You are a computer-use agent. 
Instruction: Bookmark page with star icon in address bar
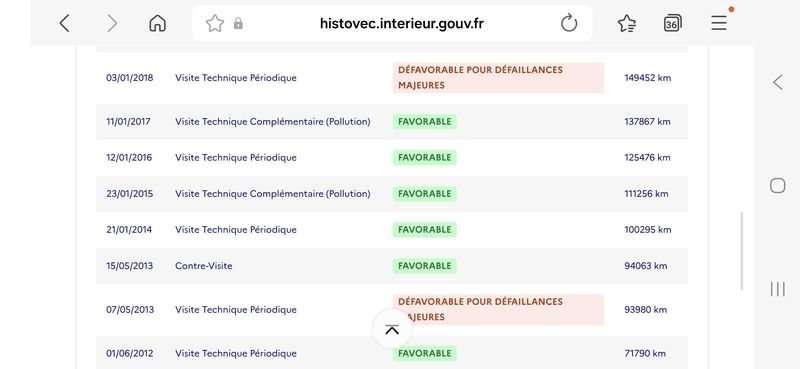coord(215,23)
